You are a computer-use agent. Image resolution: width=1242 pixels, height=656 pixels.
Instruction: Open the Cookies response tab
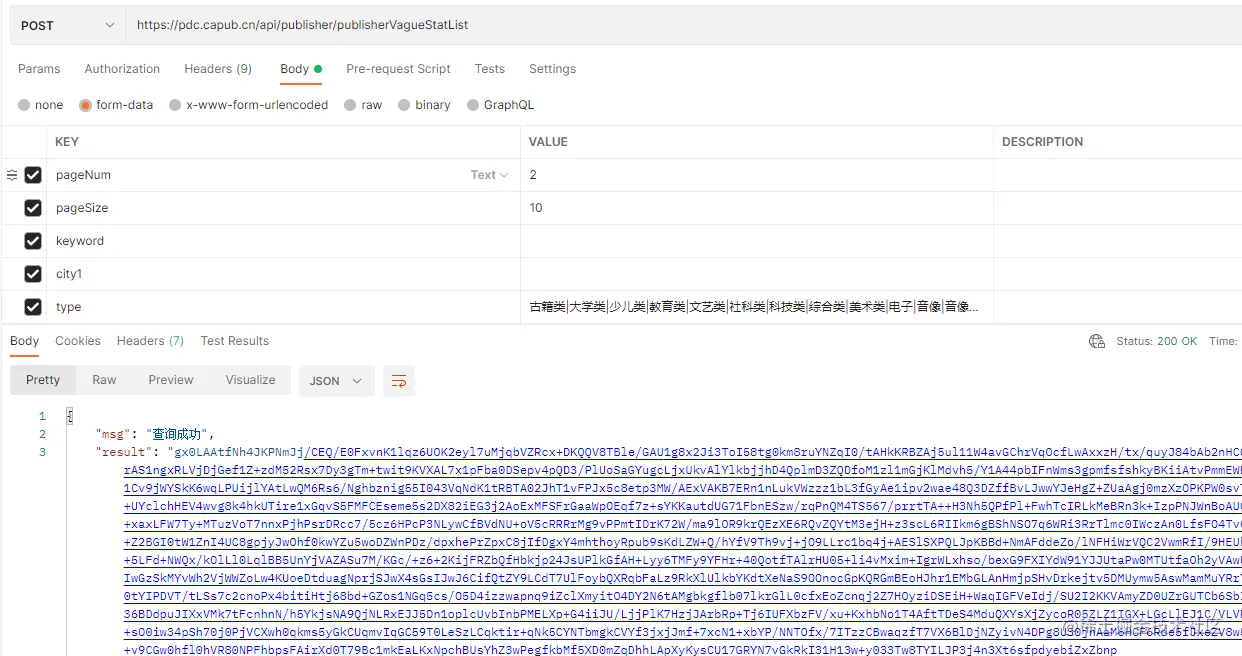(x=77, y=340)
